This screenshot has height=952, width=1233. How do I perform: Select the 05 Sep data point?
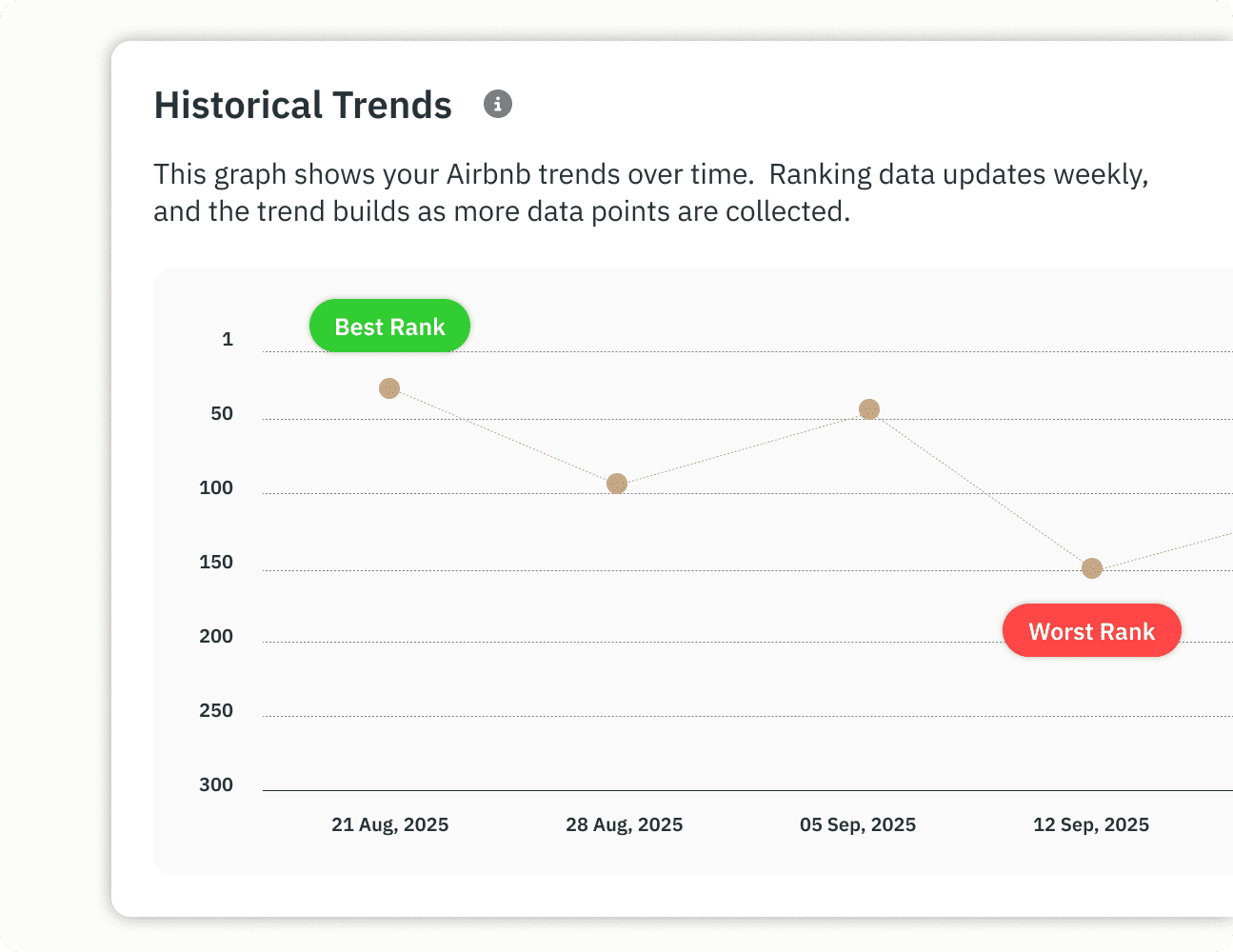click(869, 409)
